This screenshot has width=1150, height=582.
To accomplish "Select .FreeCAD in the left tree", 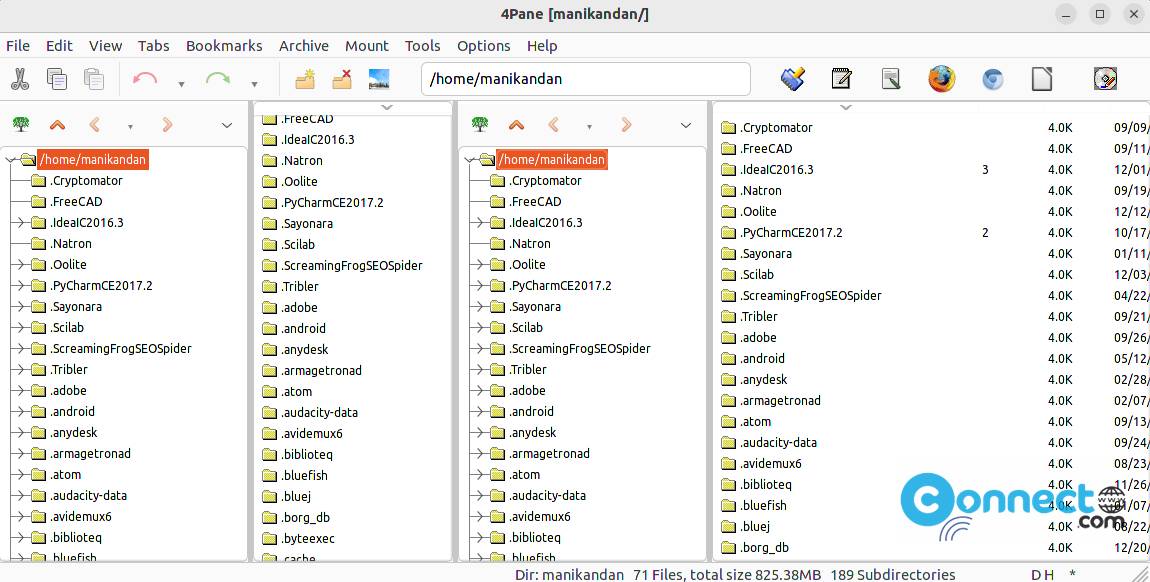I will [x=76, y=202].
